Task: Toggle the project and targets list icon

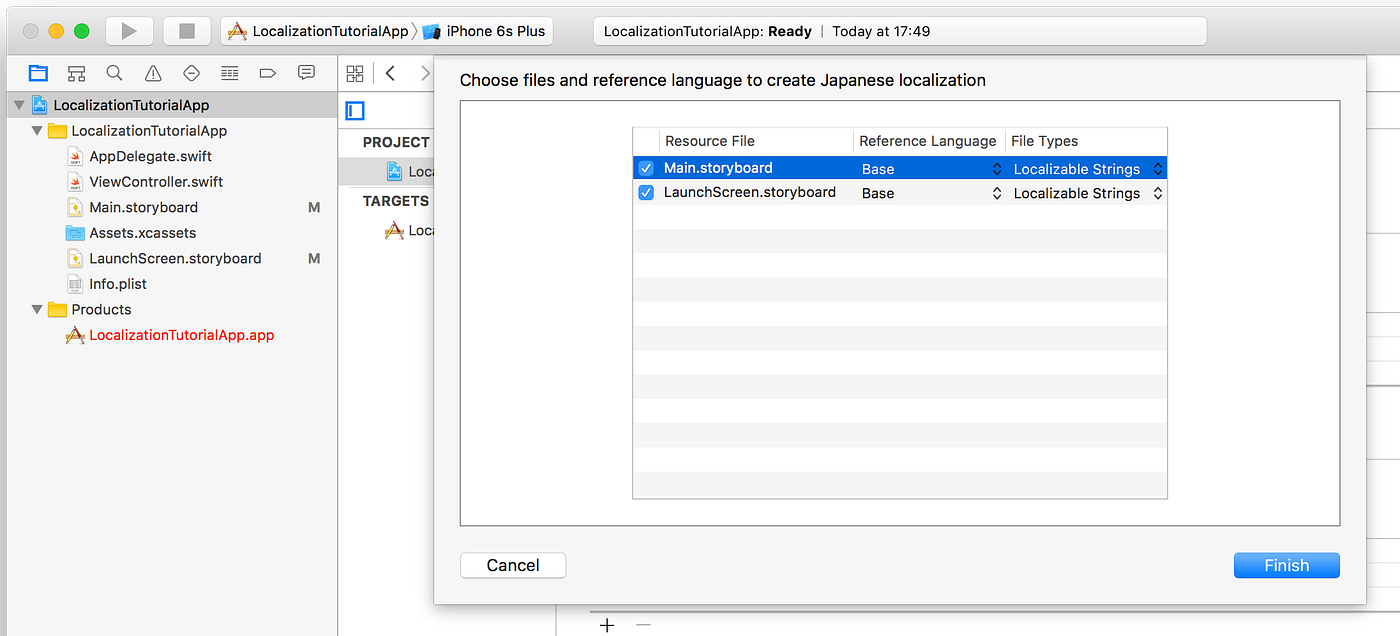Action: click(355, 111)
